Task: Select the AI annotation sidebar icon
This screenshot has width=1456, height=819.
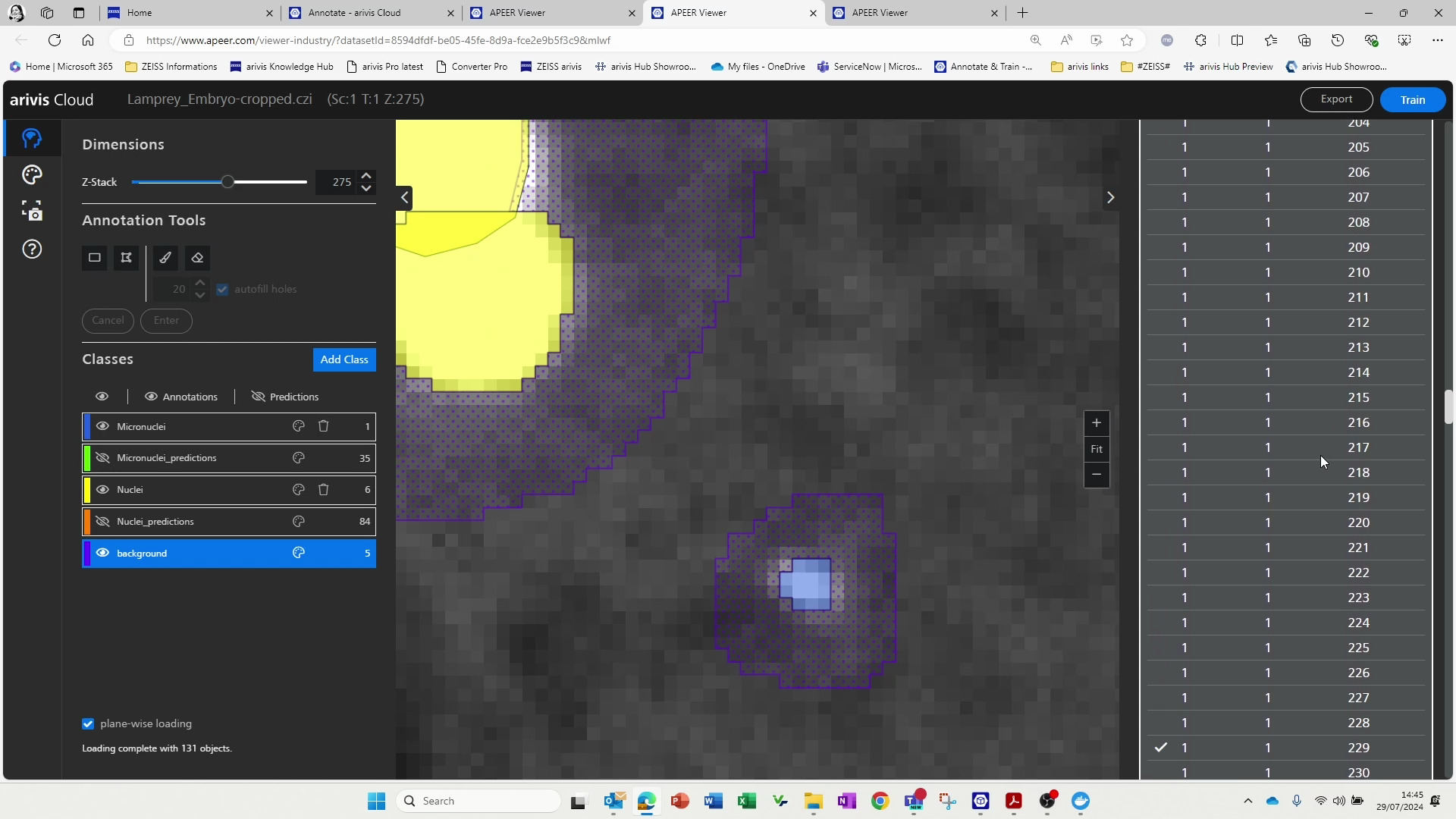Action: pos(31,138)
